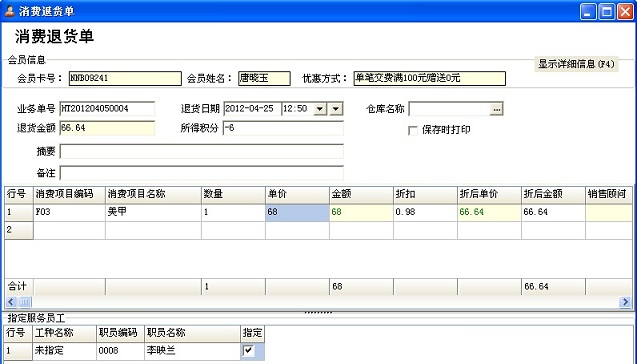Click the horizontal scrollbar thumb
This screenshot has height=364, width=637.
click(x=25, y=301)
